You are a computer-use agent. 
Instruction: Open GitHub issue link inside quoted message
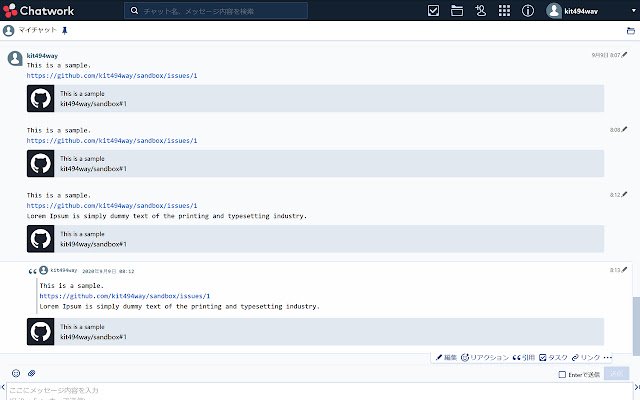[124, 296]
